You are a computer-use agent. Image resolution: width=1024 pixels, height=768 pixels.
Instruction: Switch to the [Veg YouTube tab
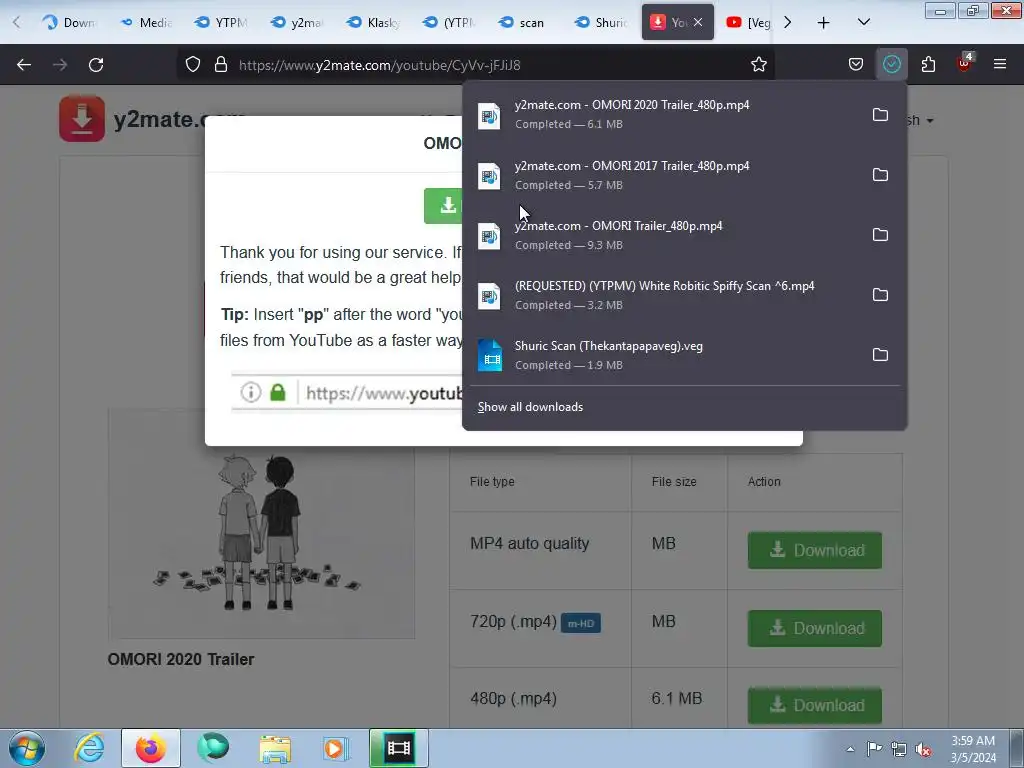[748, 22]
